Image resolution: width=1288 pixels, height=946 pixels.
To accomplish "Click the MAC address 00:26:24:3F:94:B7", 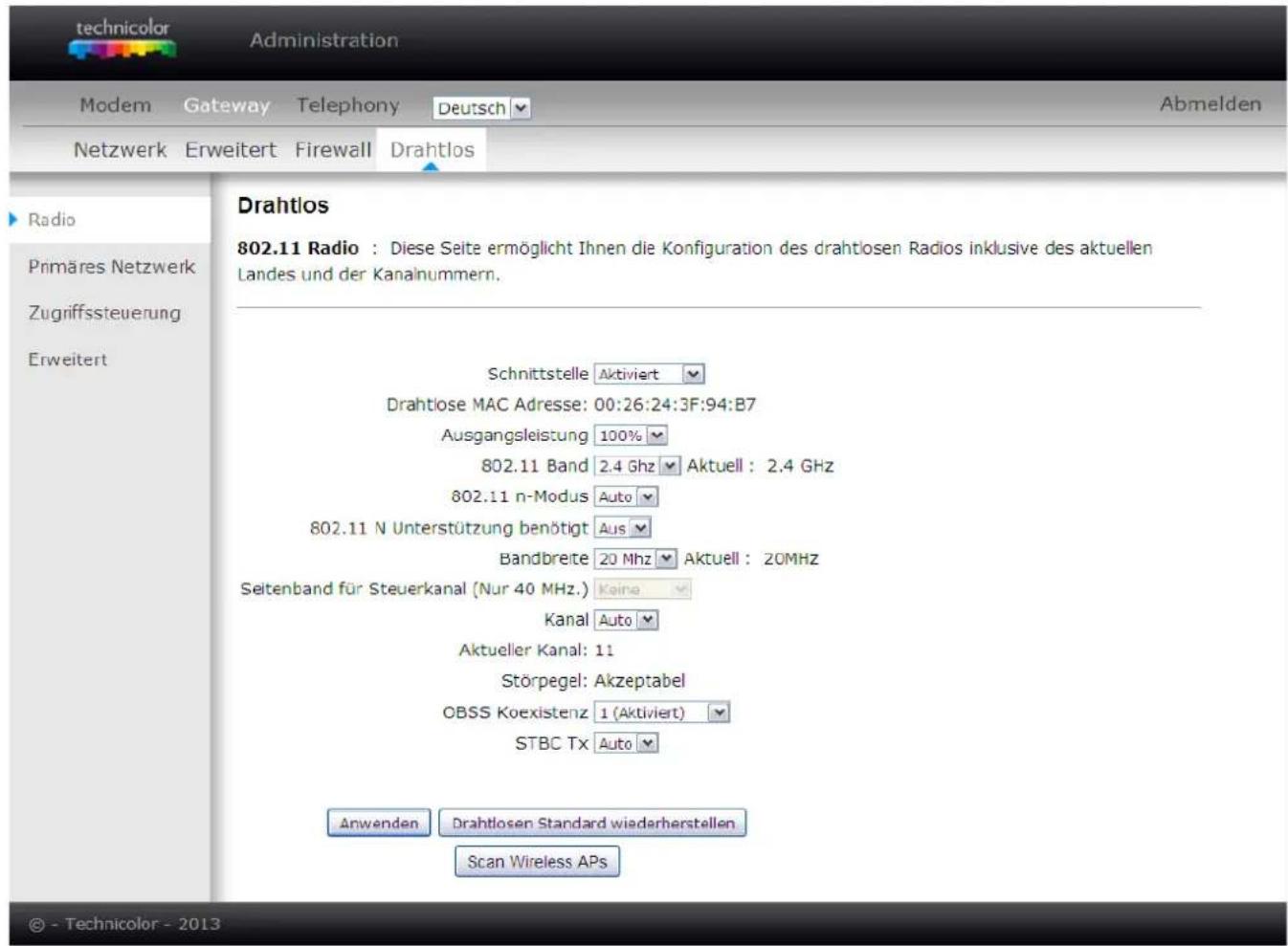I will point(675,405).
